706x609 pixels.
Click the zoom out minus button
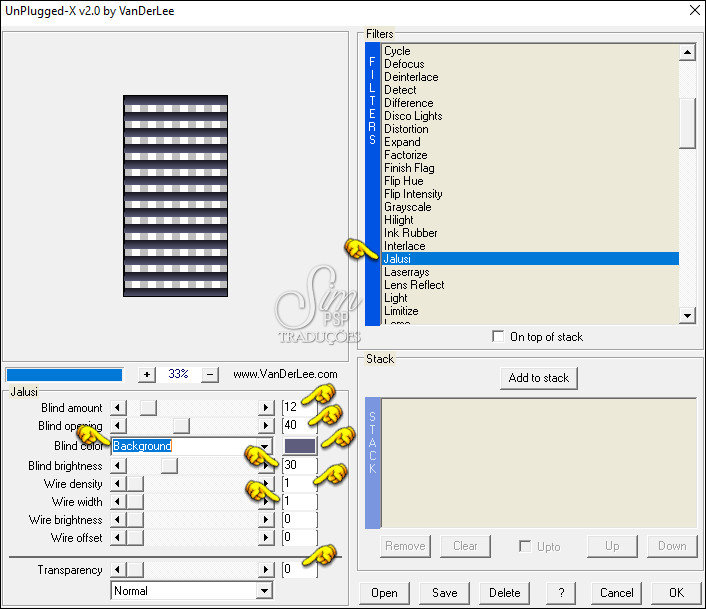[210, 374]
